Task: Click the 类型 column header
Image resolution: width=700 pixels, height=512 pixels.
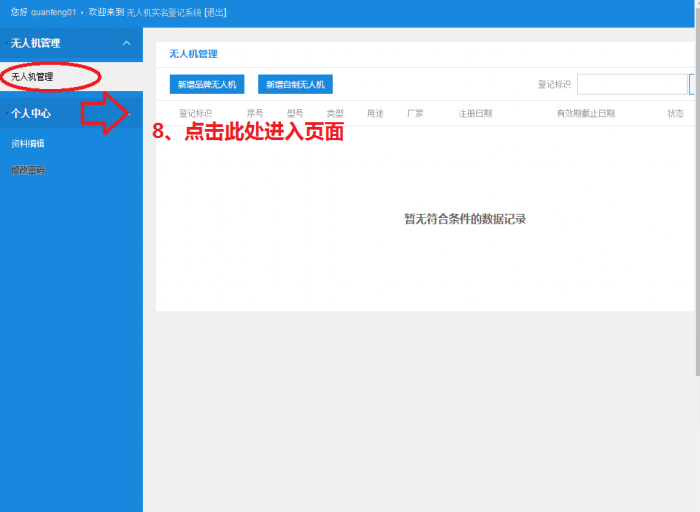Action: (335, 113)
